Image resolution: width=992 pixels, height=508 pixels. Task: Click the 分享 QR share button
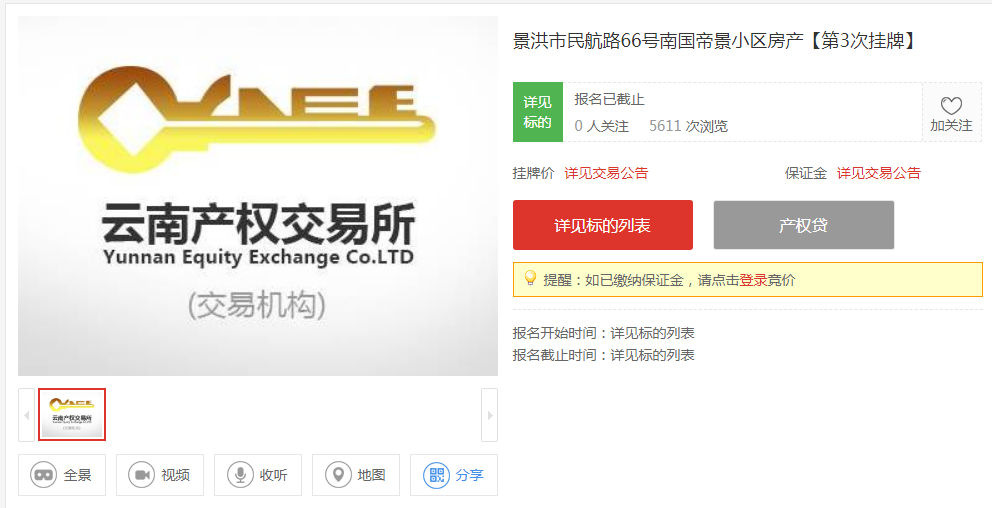[x=454, y=474]
